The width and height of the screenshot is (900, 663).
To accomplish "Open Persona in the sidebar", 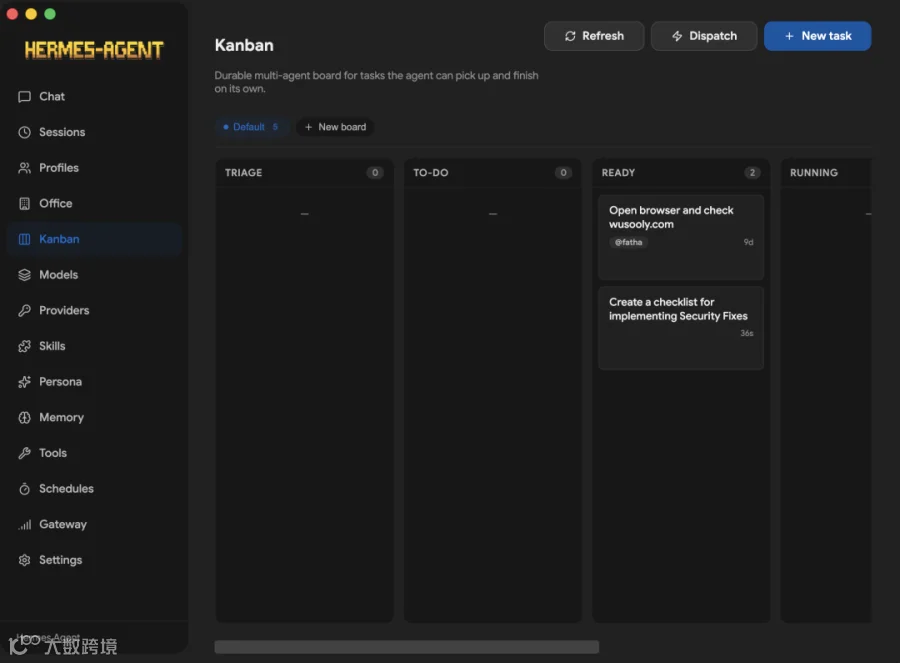I will point(94,382).
